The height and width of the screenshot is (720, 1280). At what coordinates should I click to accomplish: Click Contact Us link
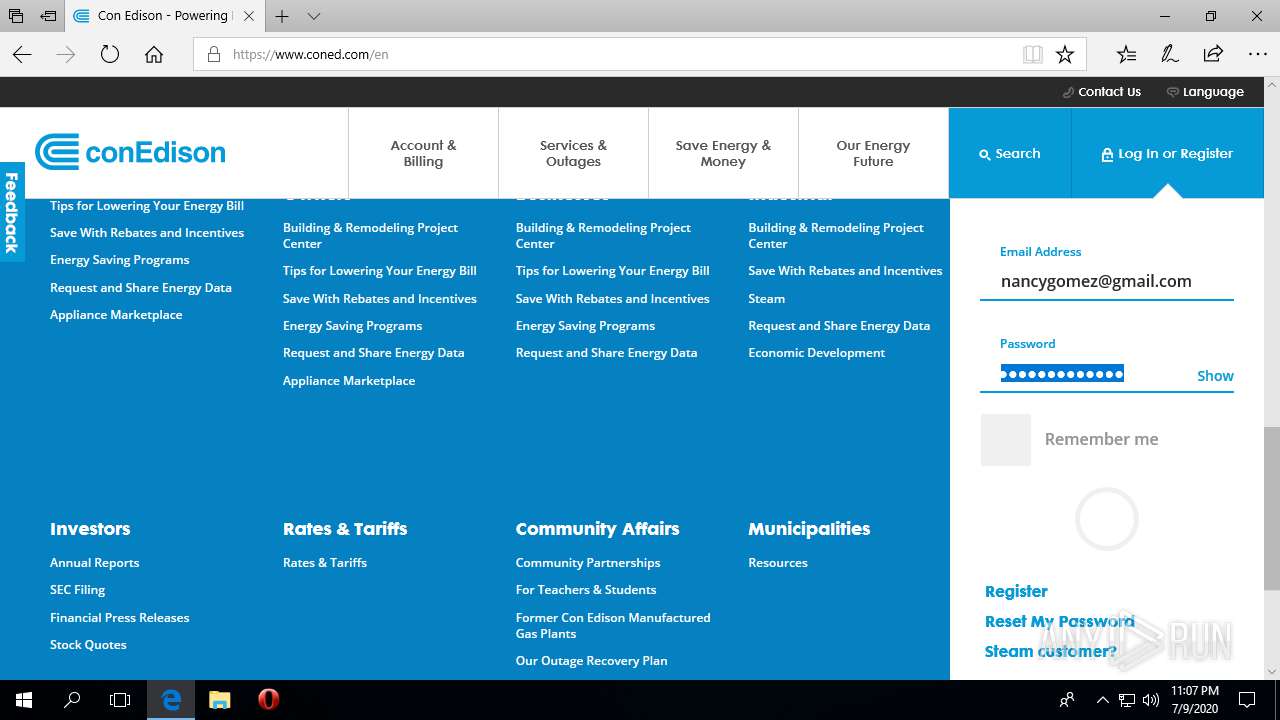(1101, 92)
